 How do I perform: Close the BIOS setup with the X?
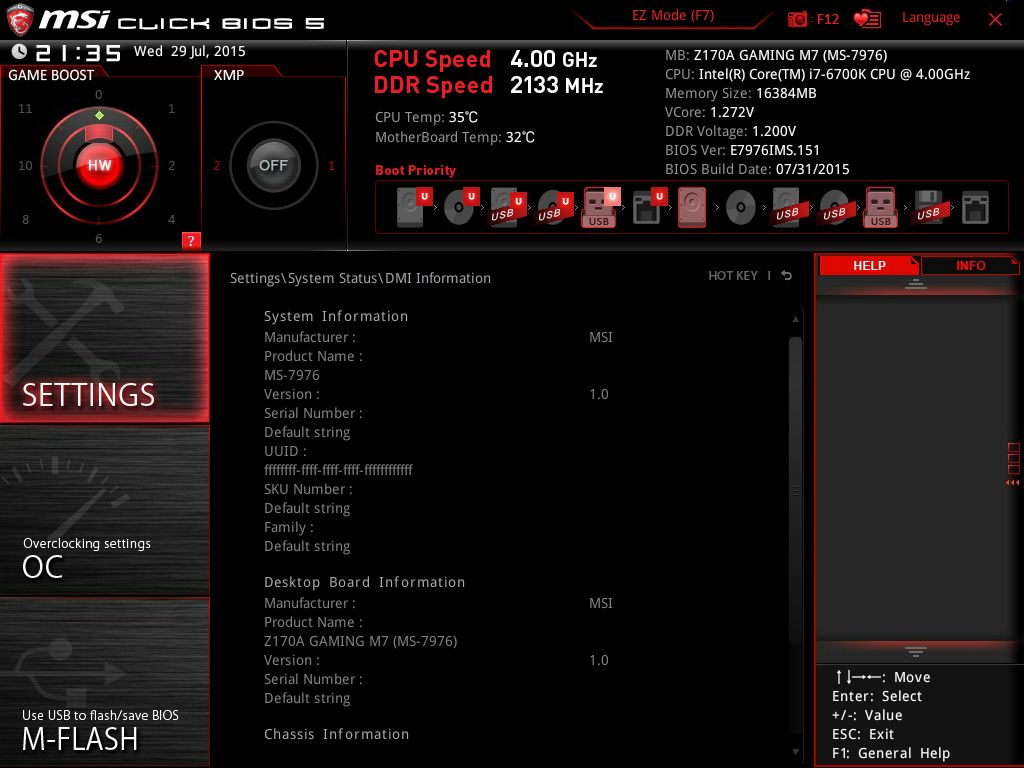[x=995, y=19]
